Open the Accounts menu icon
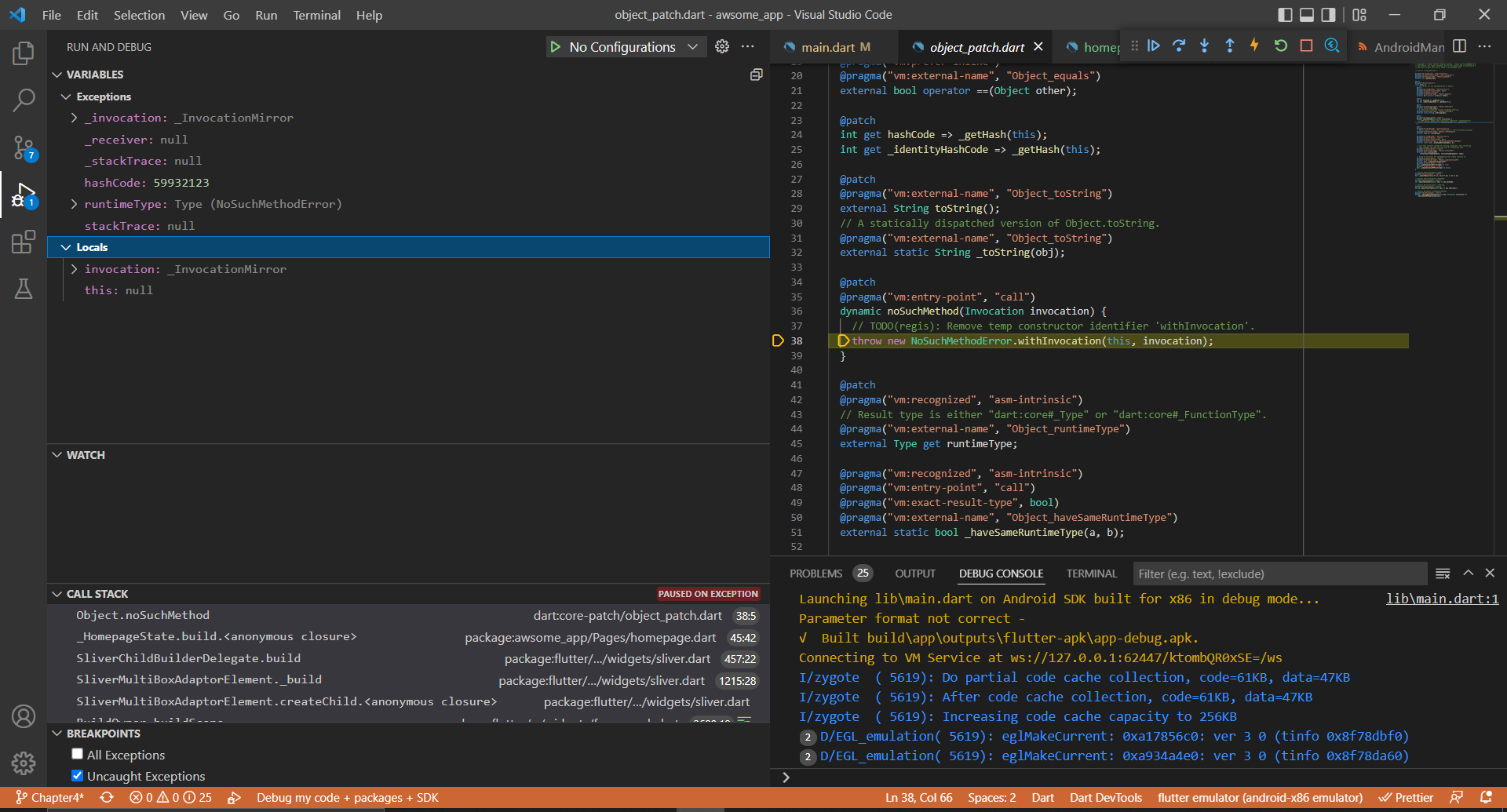Image resolution: width=1507 pixels, height=812 pixels. click(24, 716)
